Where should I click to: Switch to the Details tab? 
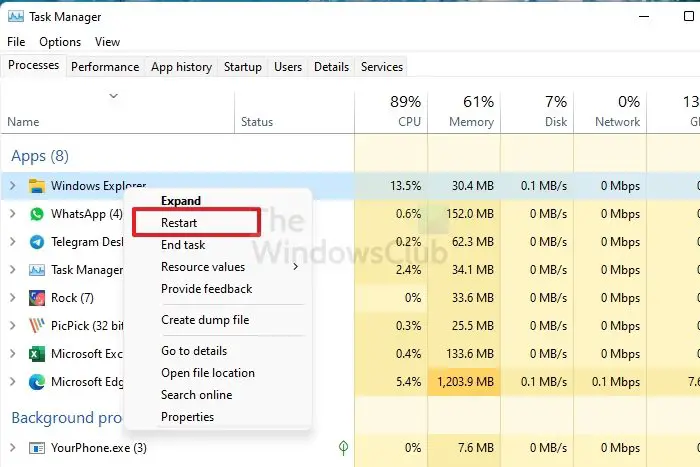[x=331, y=67]
